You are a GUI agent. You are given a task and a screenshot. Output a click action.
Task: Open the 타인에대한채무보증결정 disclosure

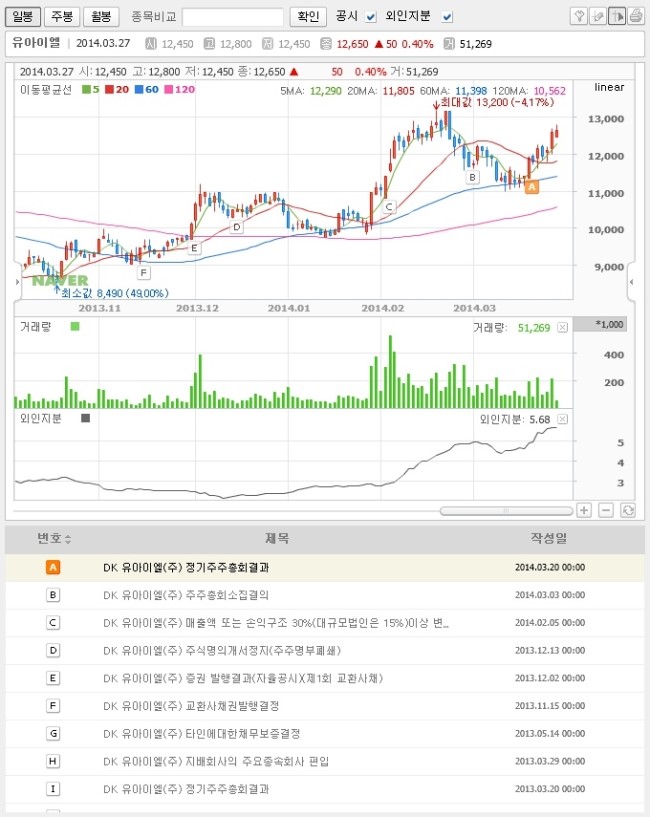[202, 734]
